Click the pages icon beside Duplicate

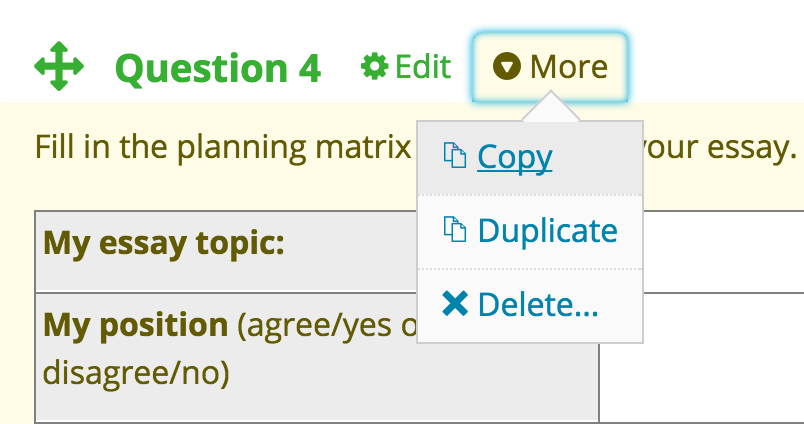click(x=455, y=229)
